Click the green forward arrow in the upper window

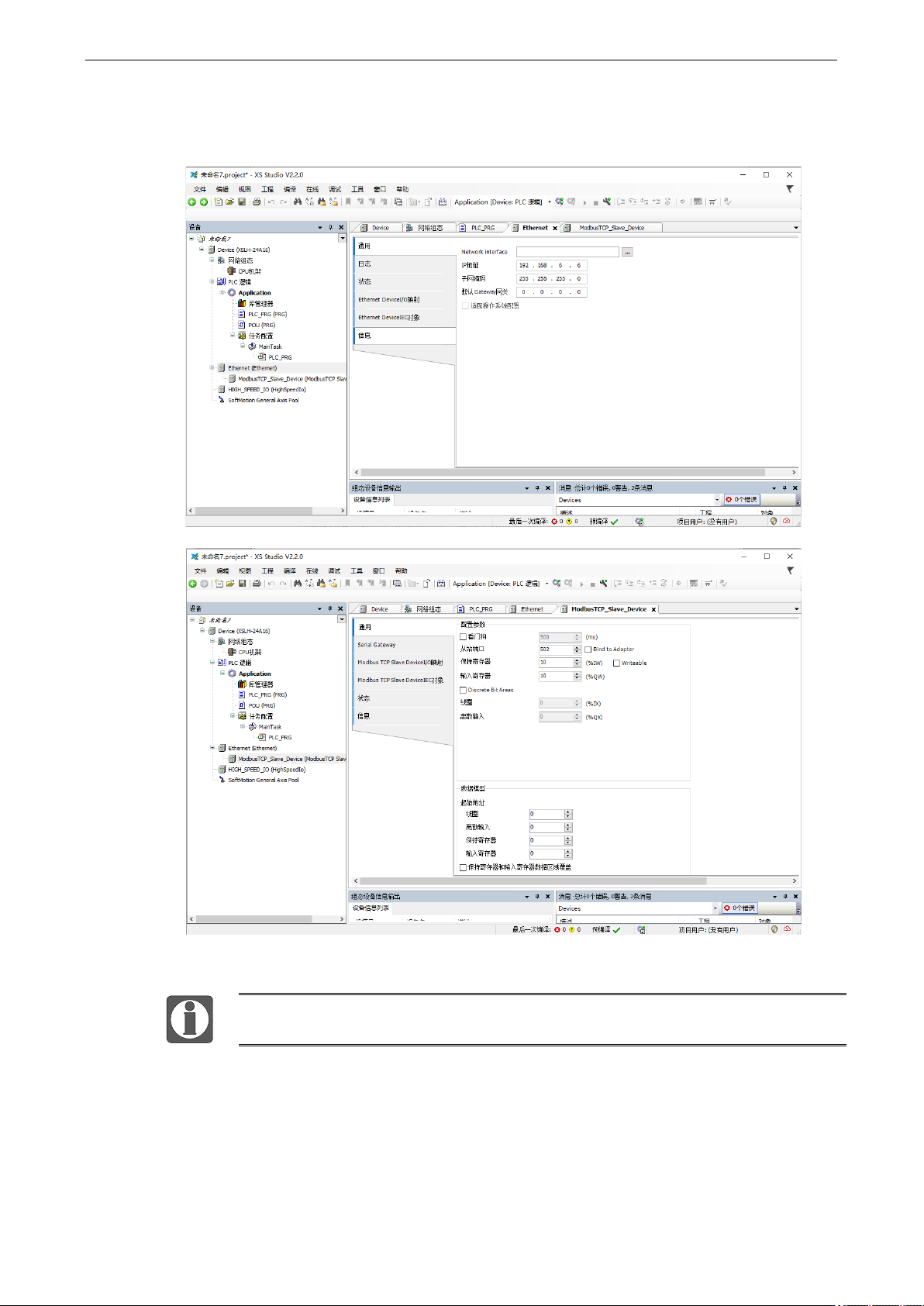[x=204, y=202]
